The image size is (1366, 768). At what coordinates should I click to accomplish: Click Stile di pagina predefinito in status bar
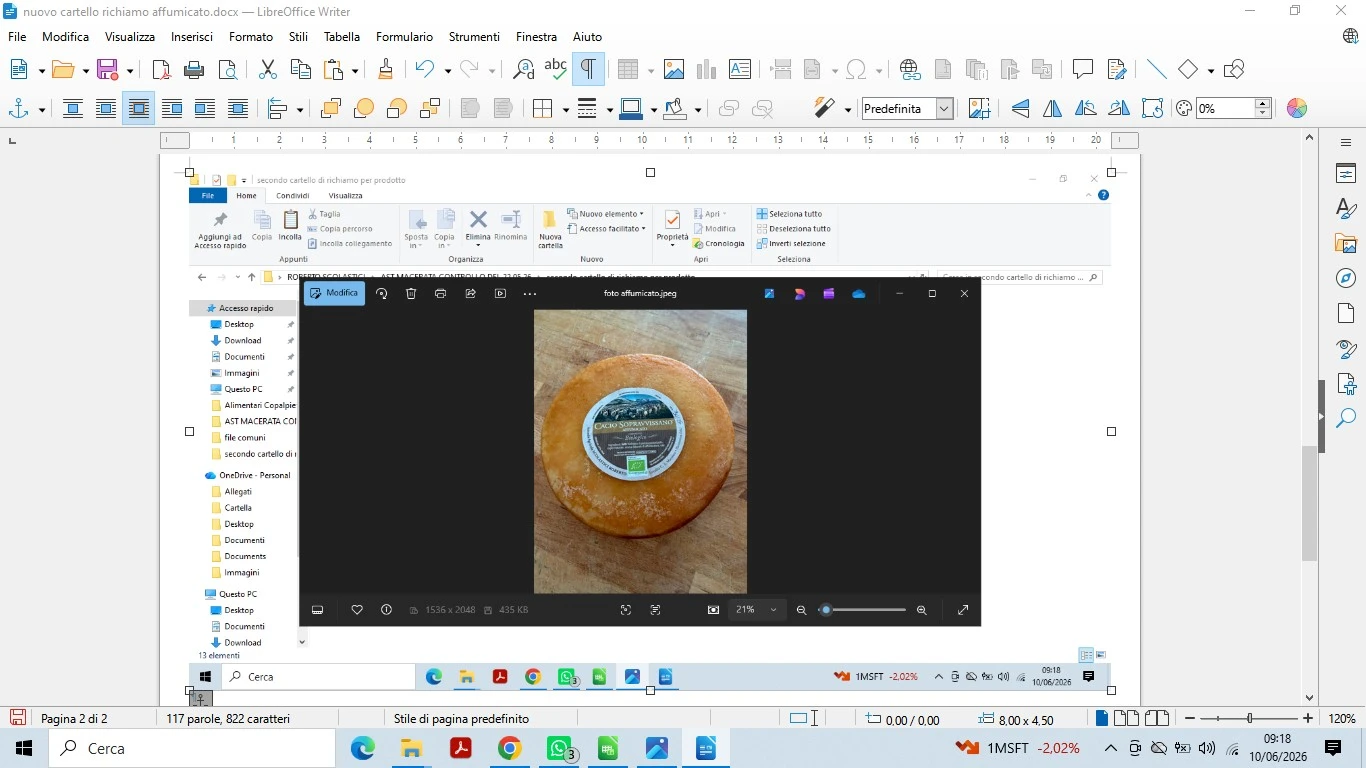[x=461, y=718]
